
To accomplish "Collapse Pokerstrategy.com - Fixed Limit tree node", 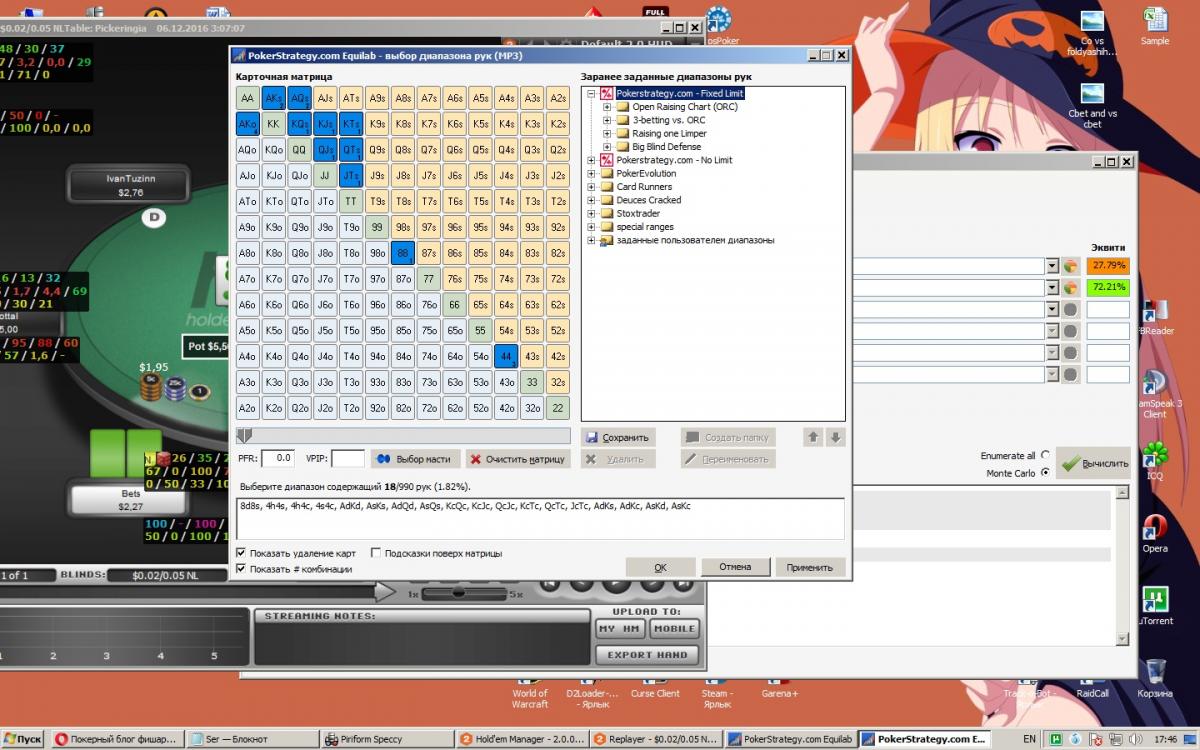I will 591,93.
